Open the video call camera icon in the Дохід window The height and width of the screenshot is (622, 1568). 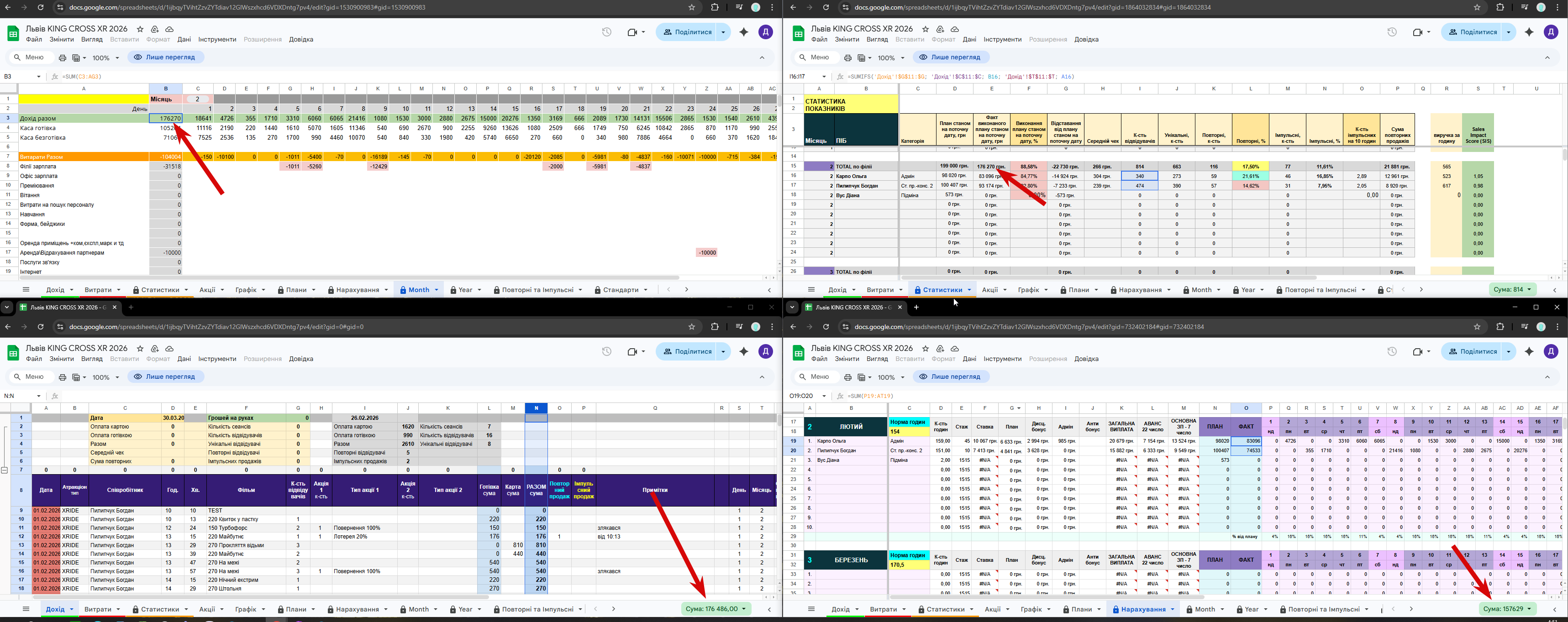(632, 352)
